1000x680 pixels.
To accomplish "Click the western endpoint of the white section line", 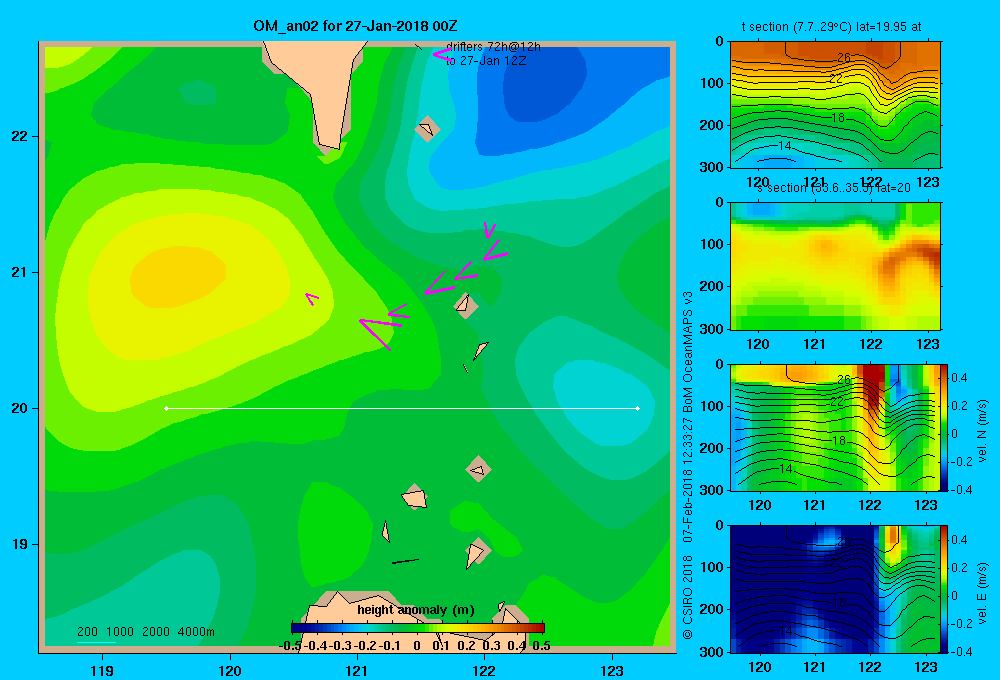I will click(166, 408).
